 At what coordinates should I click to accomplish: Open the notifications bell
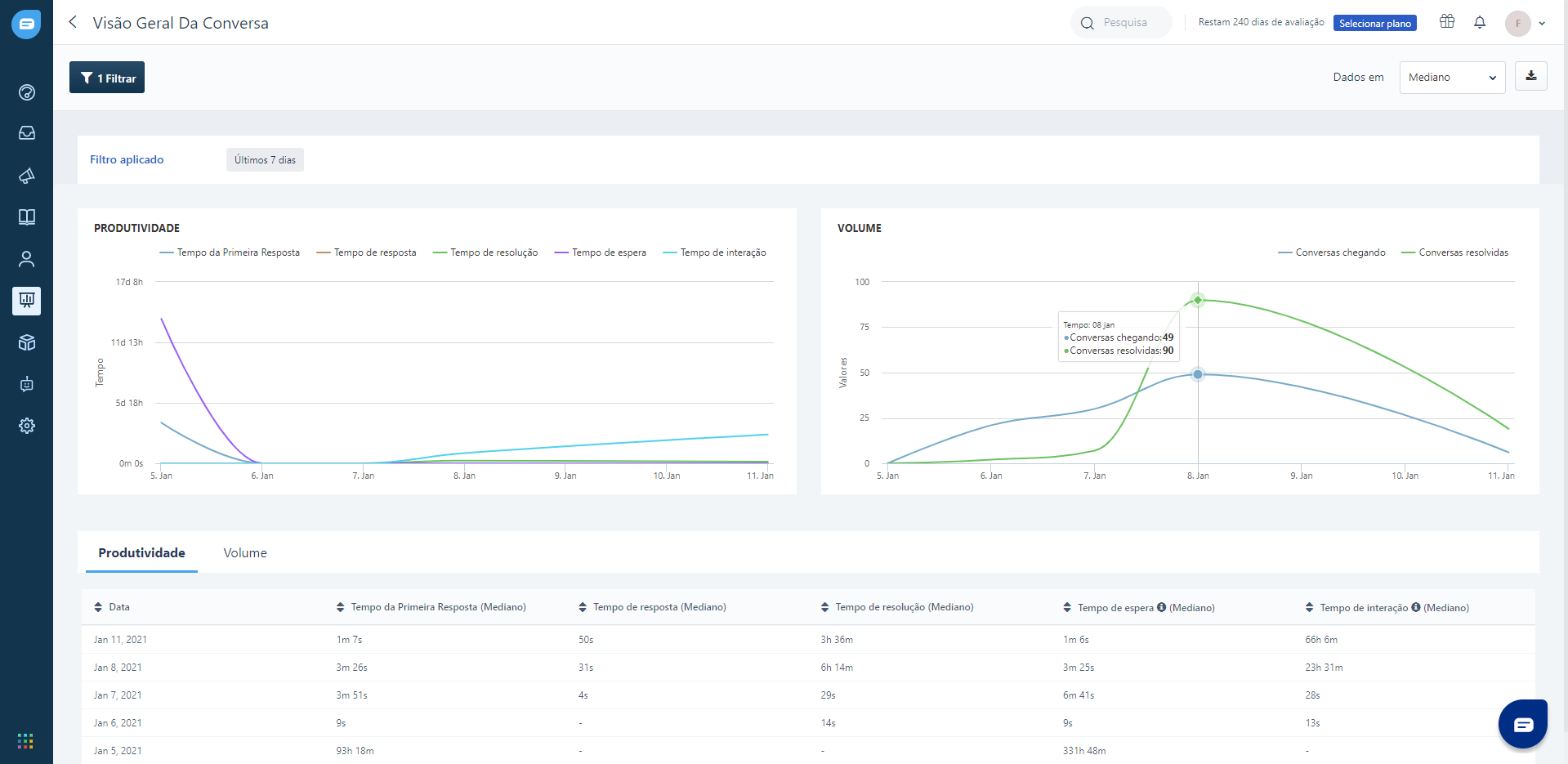[1480, 22]
